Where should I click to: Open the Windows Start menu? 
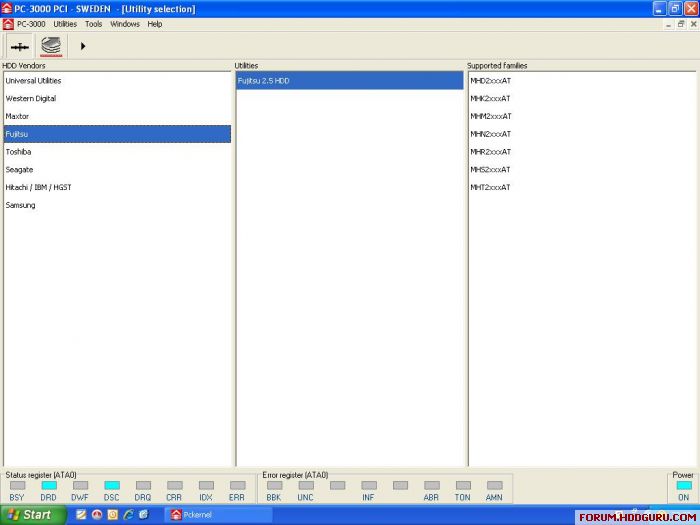(32, 515)
